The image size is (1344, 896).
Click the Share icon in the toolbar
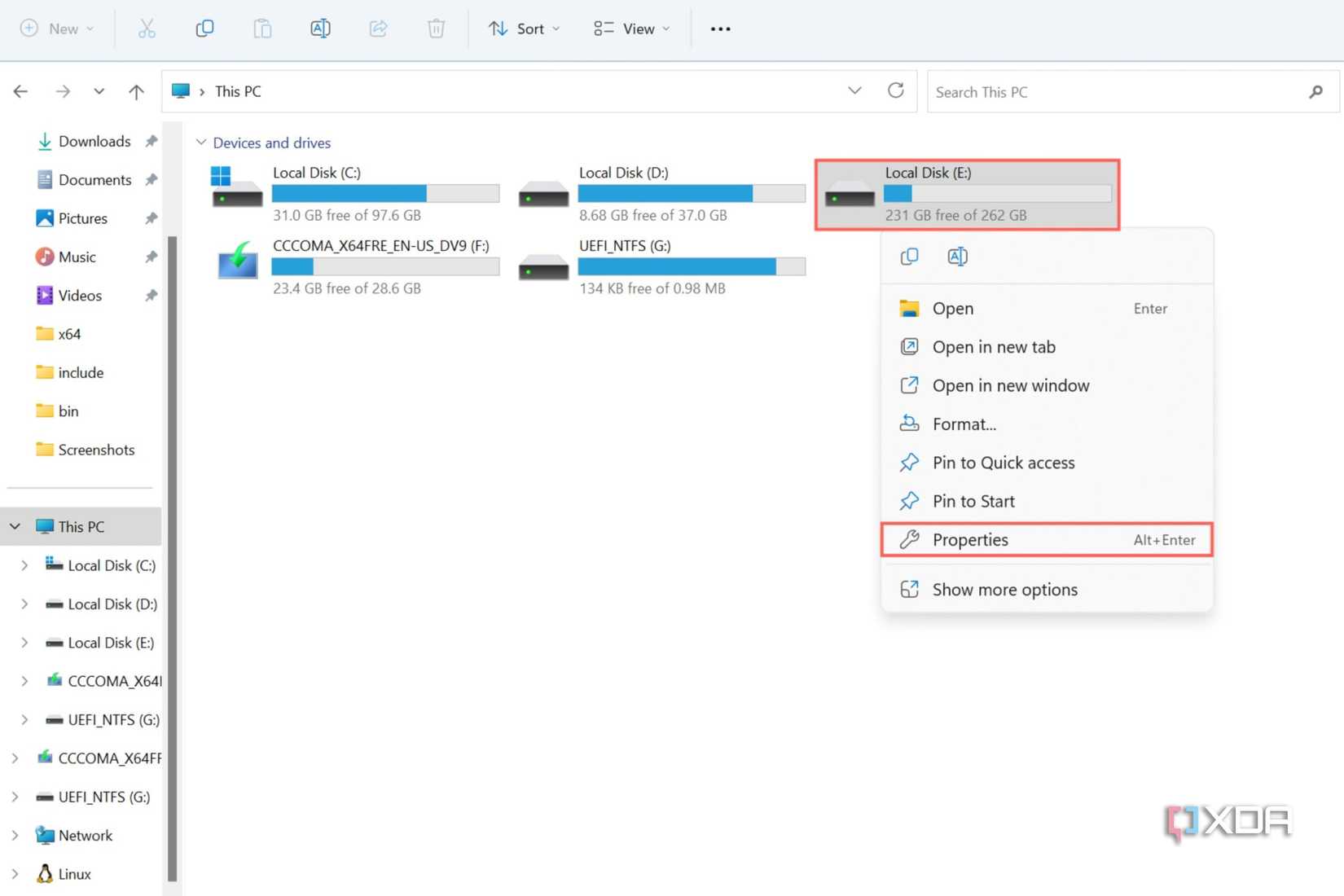pos(378,29)
